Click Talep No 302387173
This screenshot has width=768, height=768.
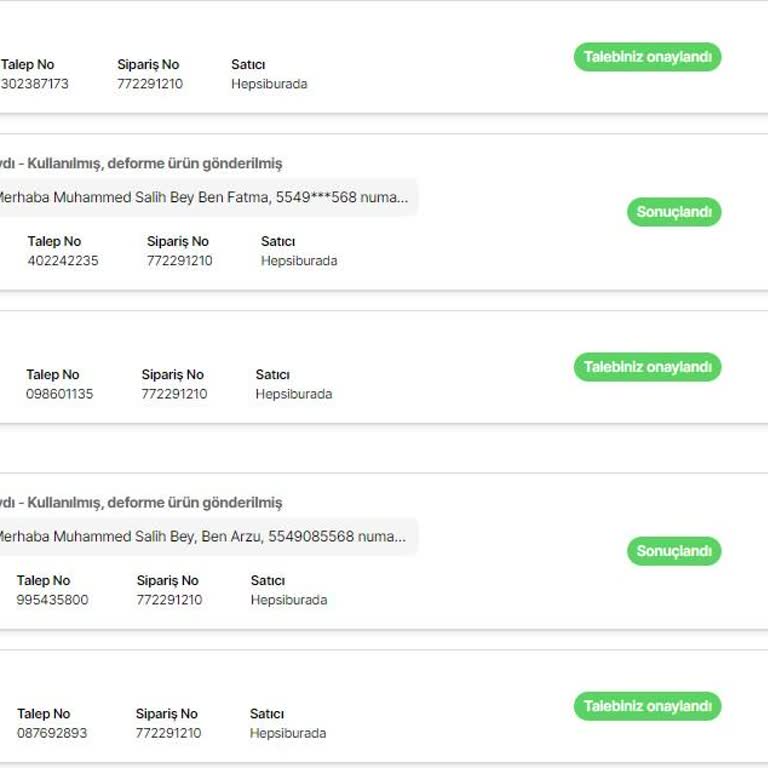[x=35, y=84]
